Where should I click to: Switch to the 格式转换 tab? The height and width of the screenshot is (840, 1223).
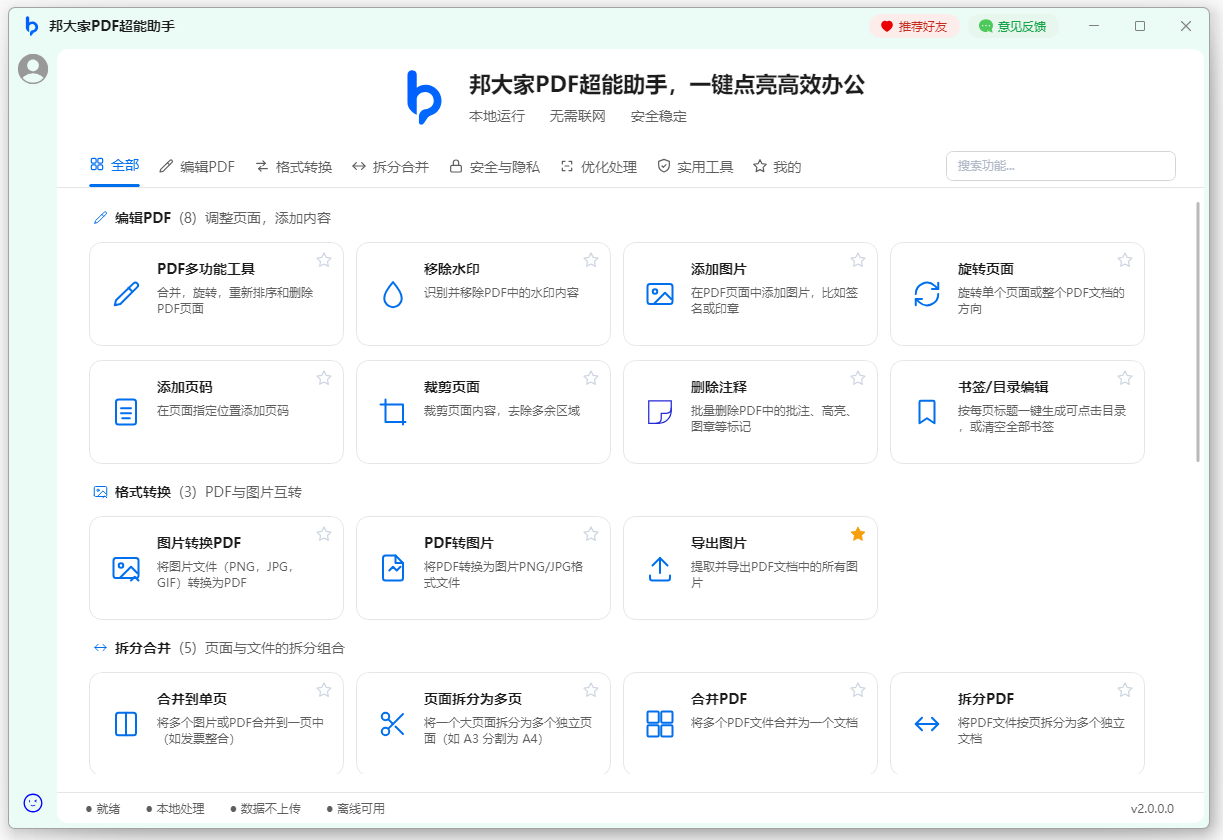pos(293,167)
